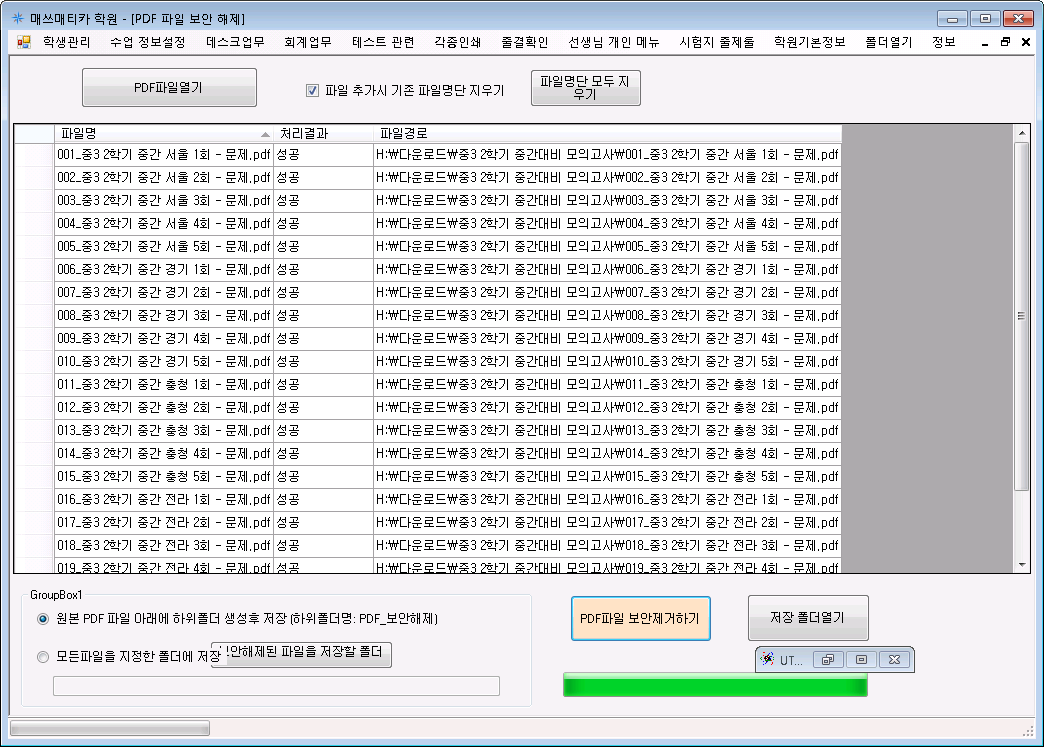Image resolution: width=1044 pixels, height=747 pixels.
Task: Select file 014_중3 2학기 중간 충청 4회
Action: click(163, 453)
